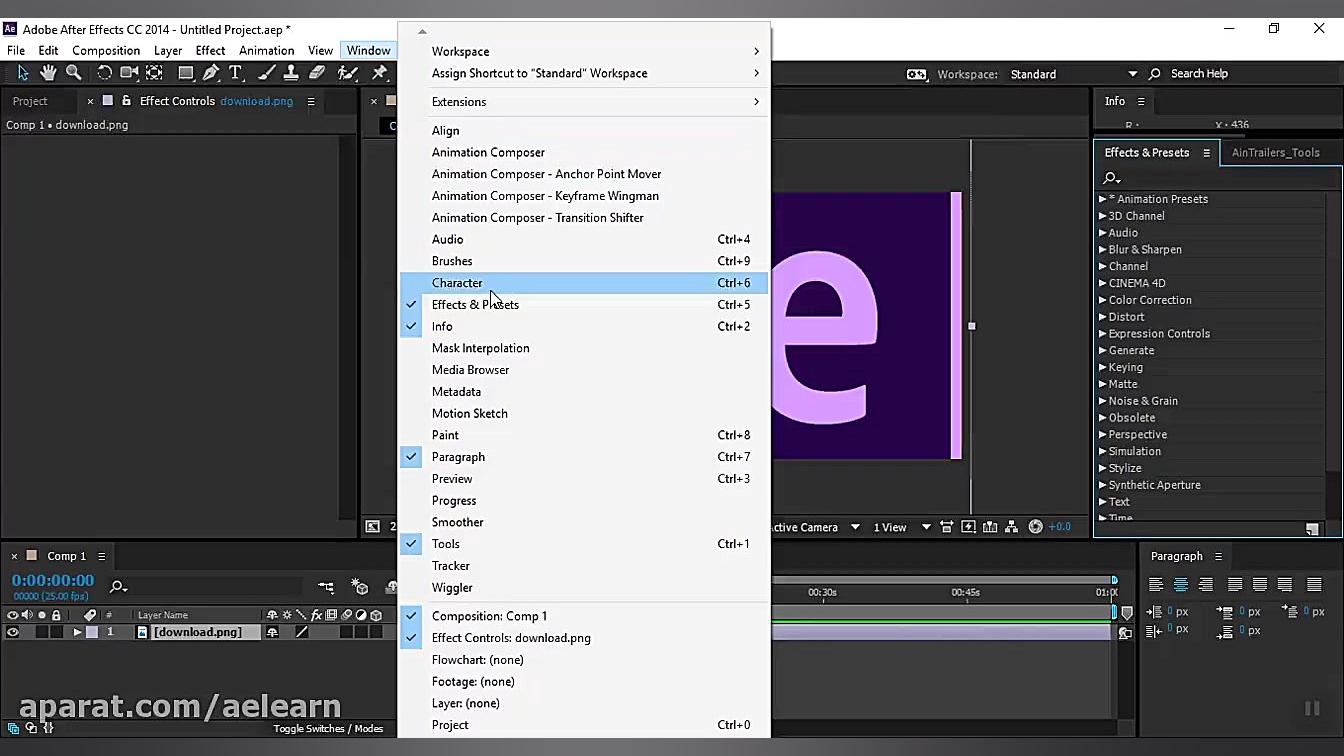
Task: Choose Character in Window menu
Action: coord(584,283)
